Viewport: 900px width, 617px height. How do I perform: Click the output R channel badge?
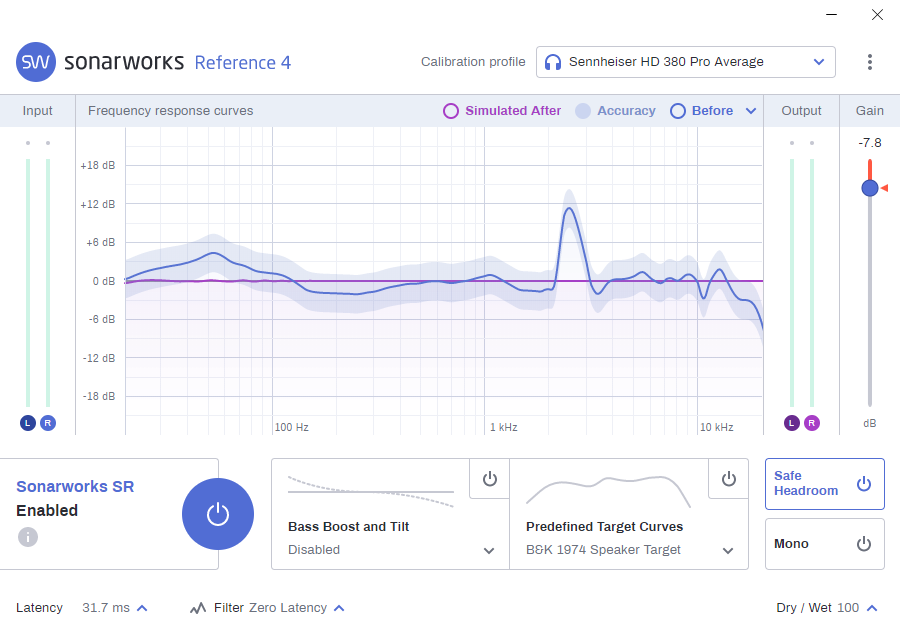[x=812, y=423]
